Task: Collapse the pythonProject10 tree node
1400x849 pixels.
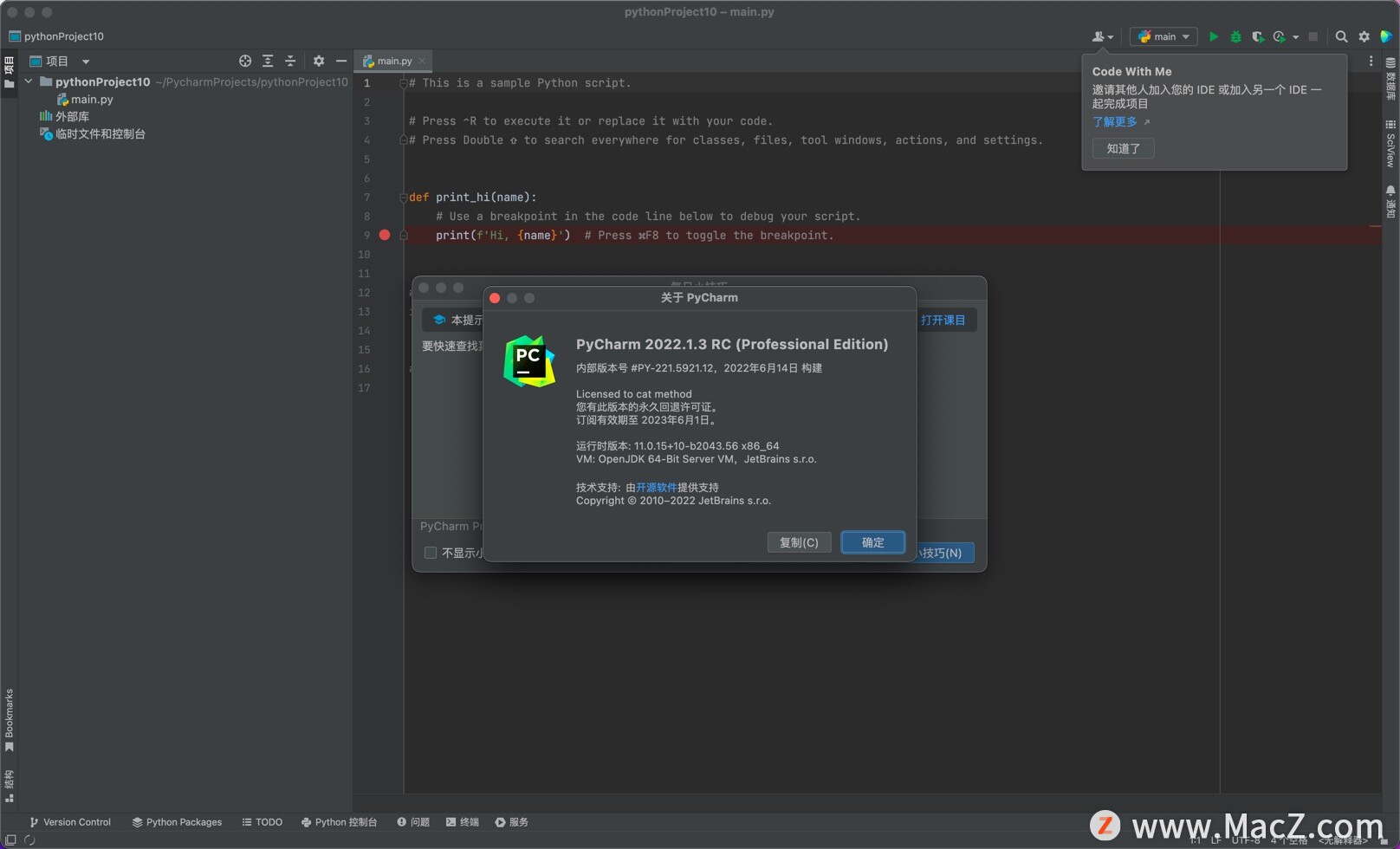Action: 29,81
